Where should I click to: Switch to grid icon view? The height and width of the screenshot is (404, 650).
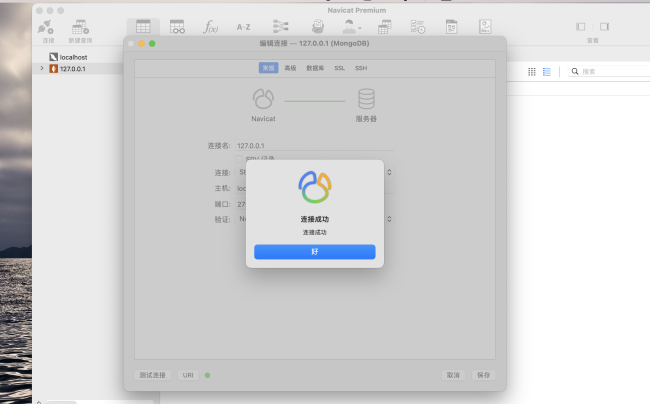tap(532, 72)
